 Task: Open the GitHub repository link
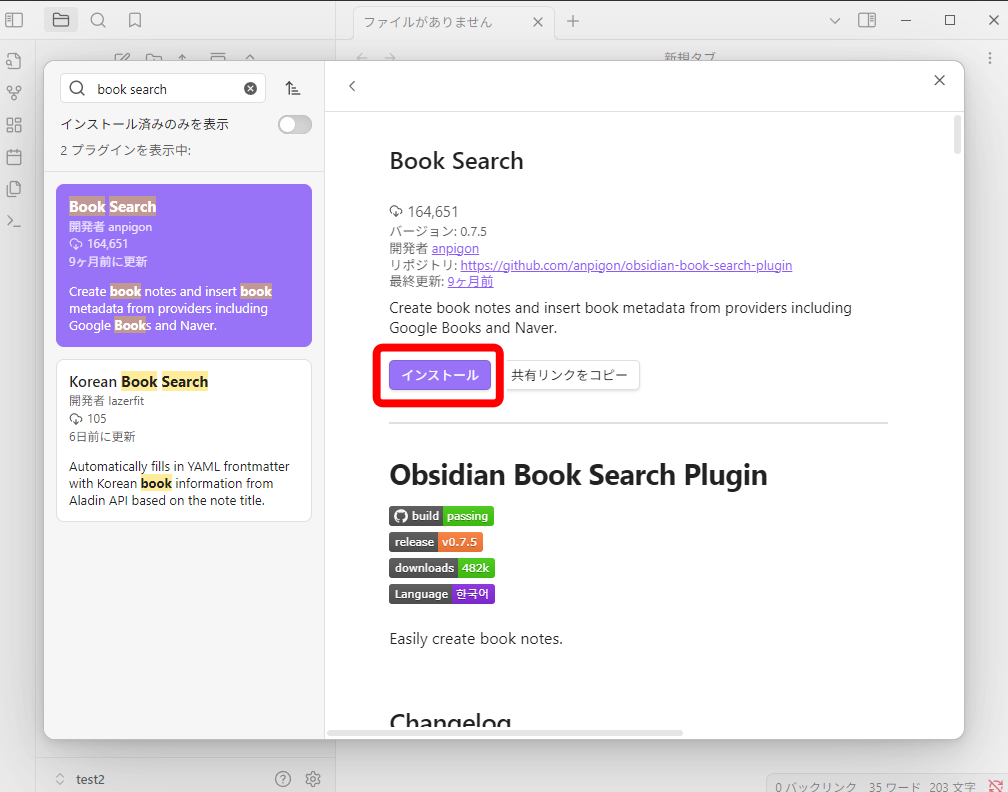pos(626,266)
